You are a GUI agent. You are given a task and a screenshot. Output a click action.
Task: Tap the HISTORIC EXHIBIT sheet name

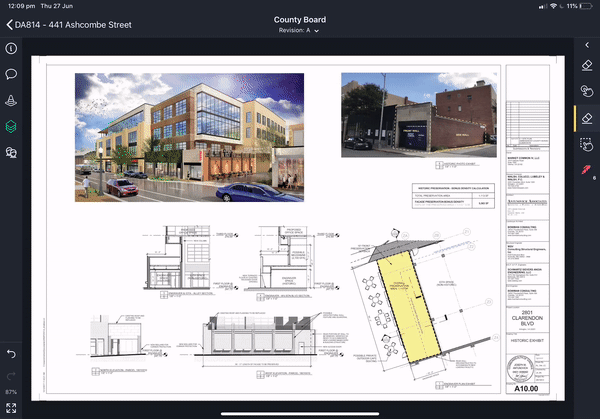pyautogui.click(x=527, y=341)
